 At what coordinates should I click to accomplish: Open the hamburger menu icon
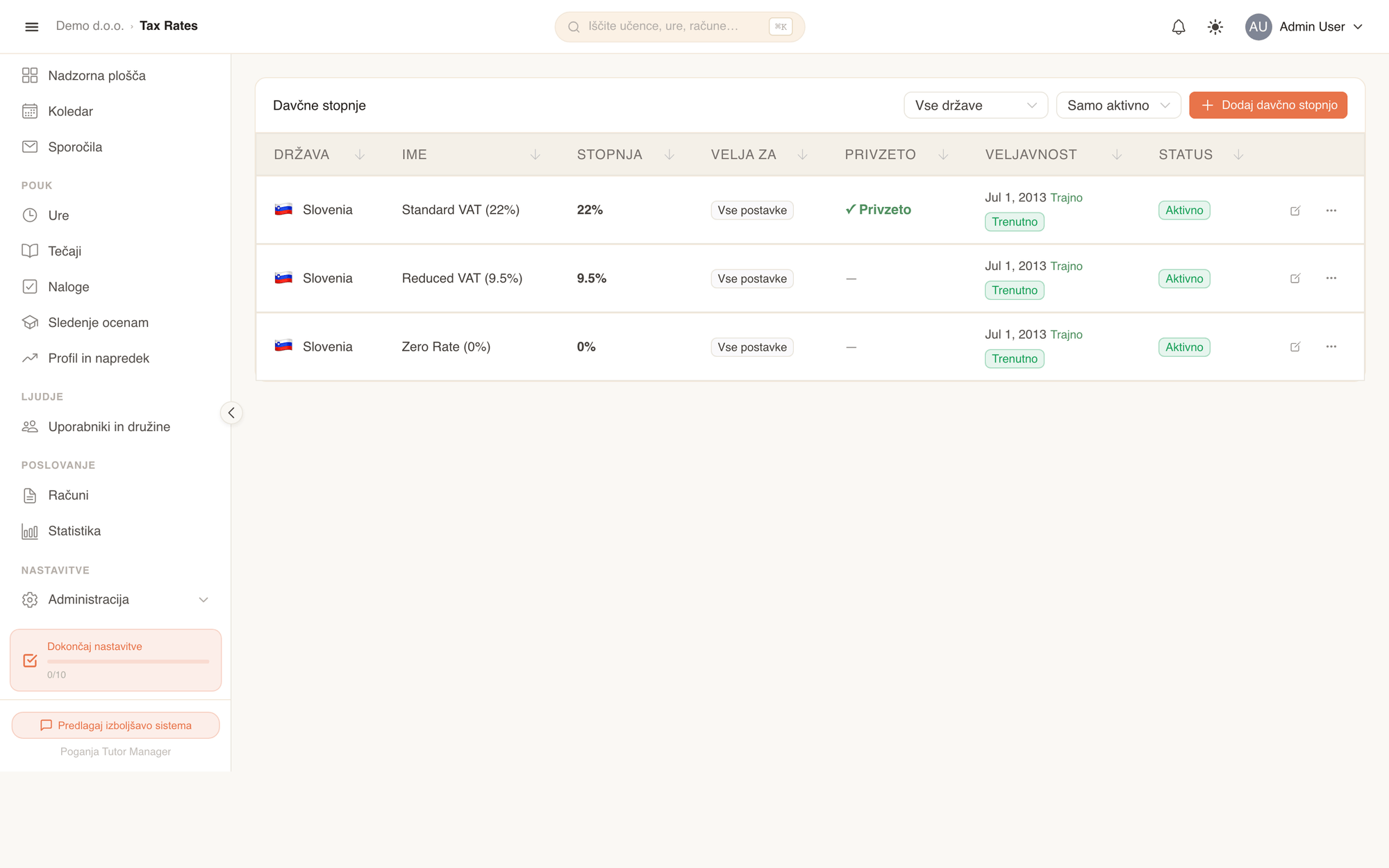point(31,26)
